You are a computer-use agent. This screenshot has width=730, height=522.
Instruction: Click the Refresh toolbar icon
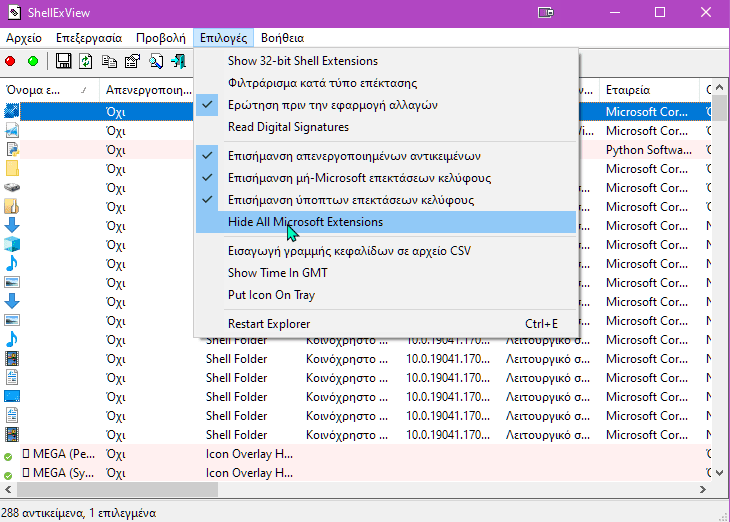click(x=86, y=61)
